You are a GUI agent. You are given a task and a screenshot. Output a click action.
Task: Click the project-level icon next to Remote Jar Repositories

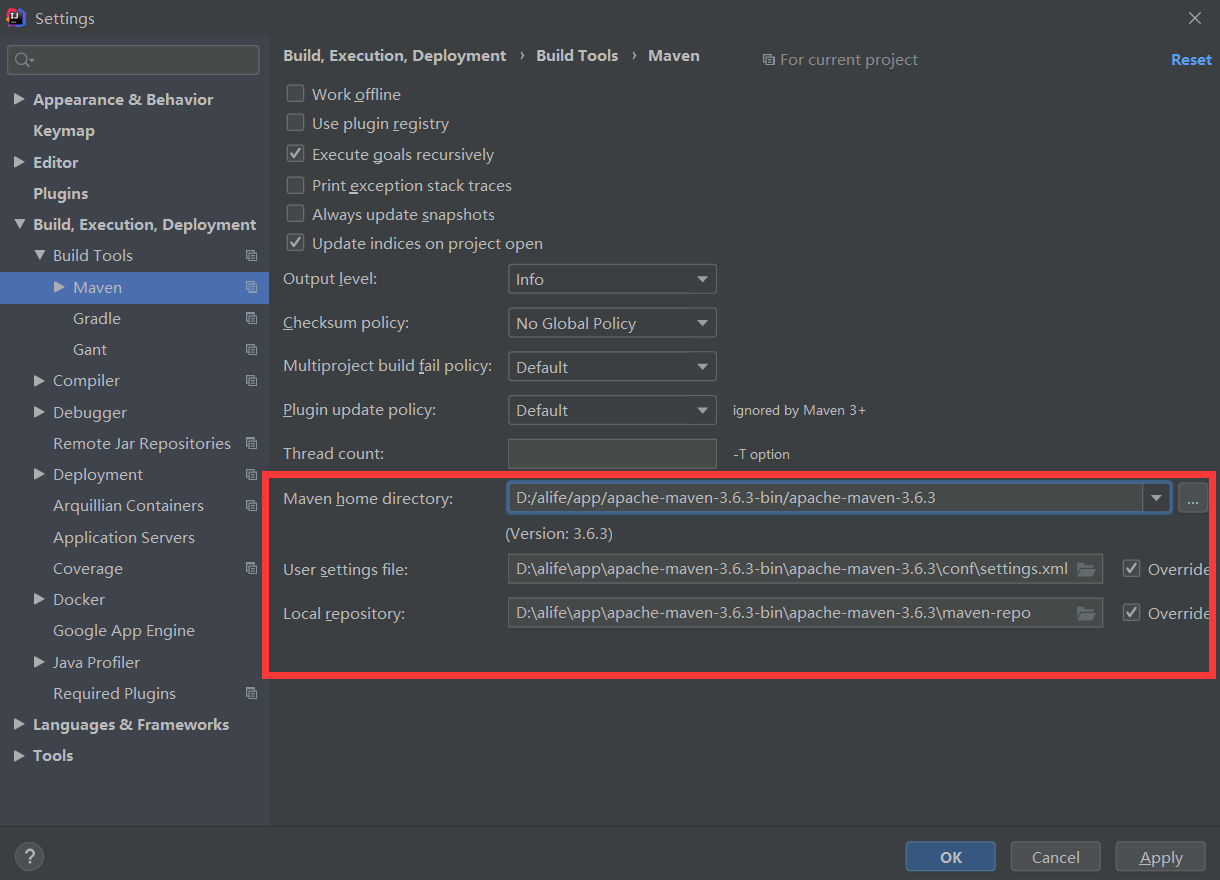pos(251,443)
